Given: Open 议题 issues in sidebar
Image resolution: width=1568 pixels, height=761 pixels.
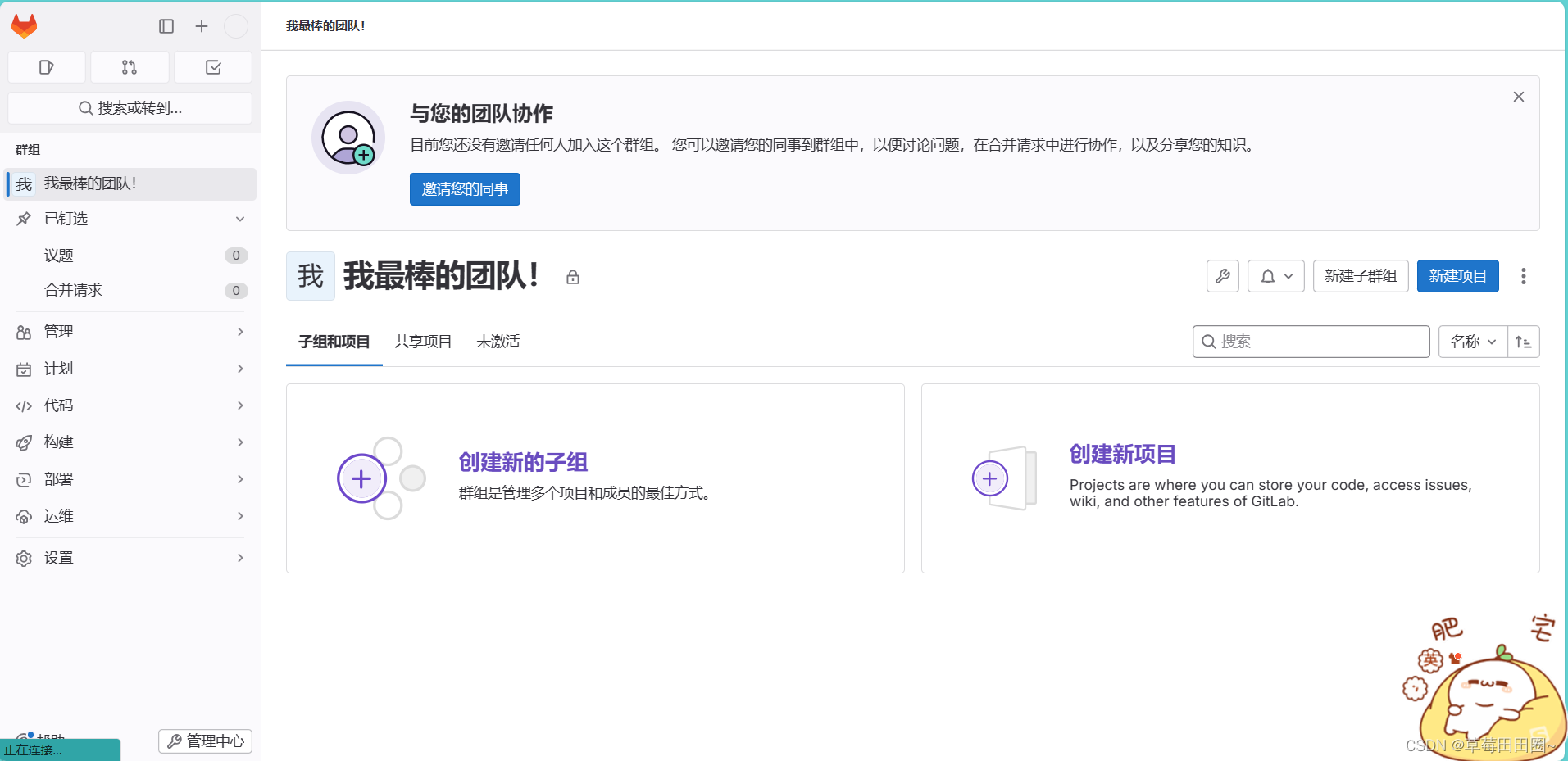Looking at the screenshot, I should click(x=131, y=256).
